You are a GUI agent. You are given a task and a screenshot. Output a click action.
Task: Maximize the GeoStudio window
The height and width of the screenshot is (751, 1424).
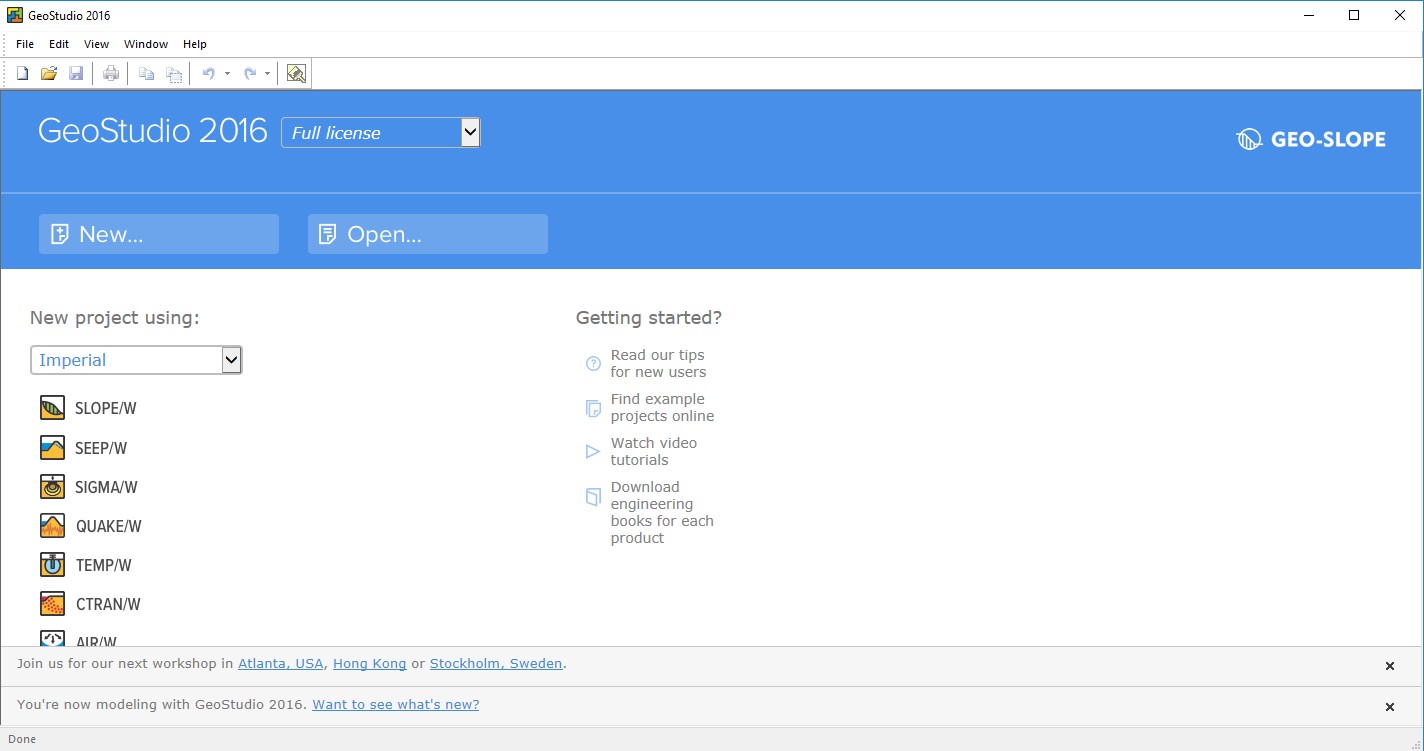1354,15
